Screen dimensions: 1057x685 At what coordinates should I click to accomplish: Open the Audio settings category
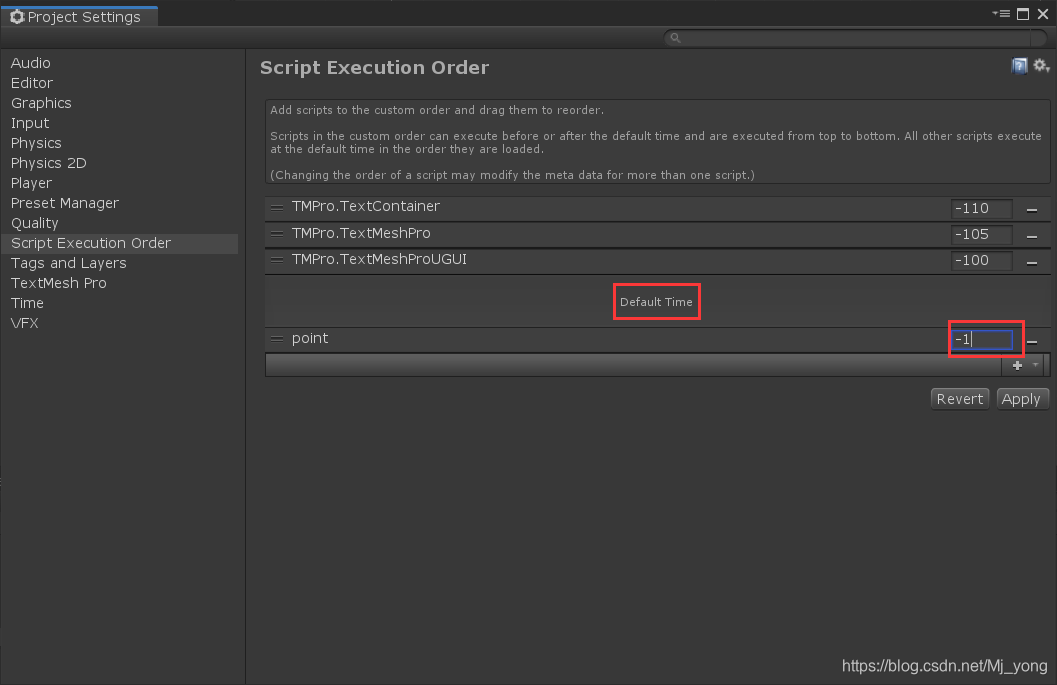[x=31, y=63]
